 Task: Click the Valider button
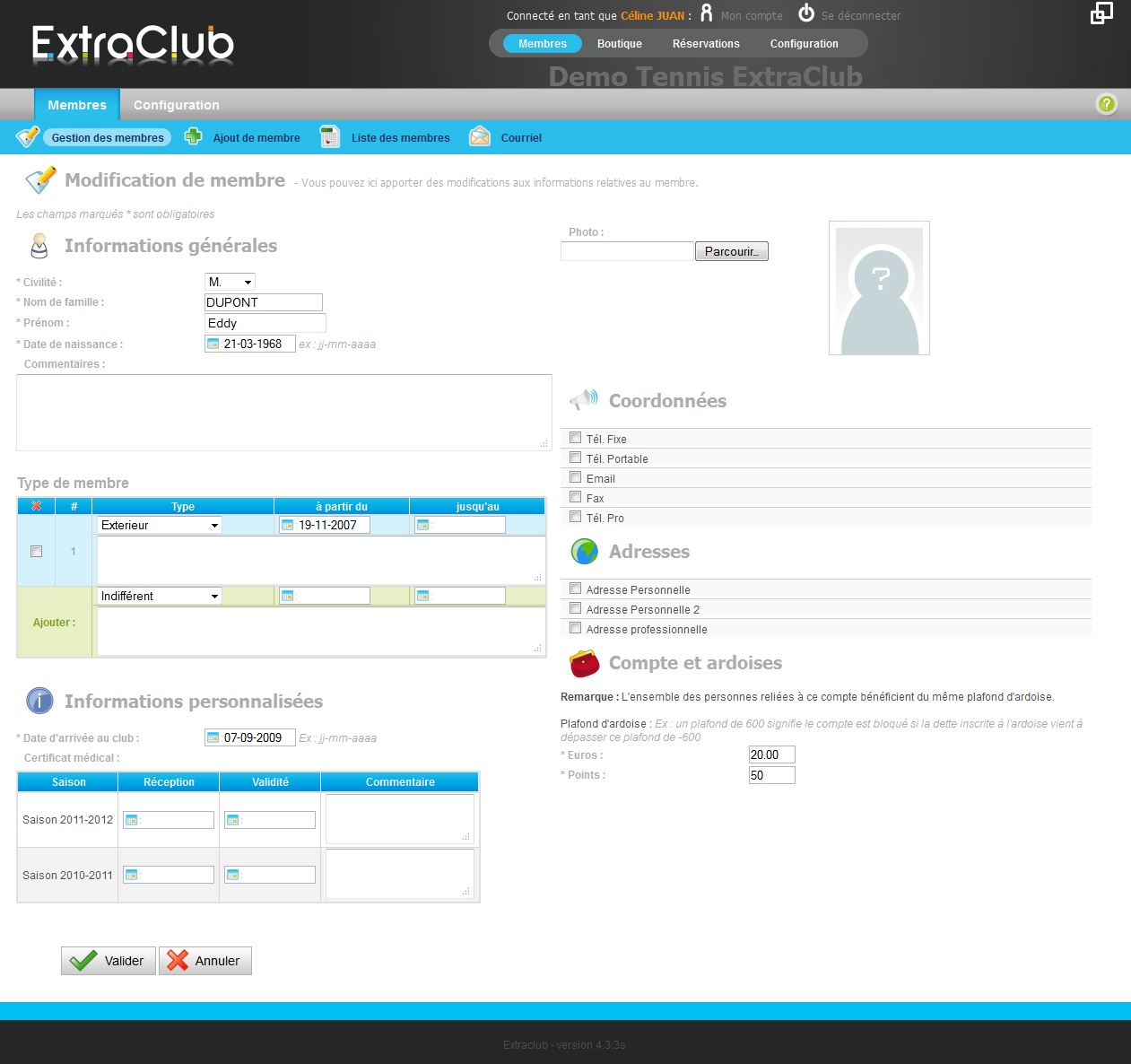click(109, 961)
